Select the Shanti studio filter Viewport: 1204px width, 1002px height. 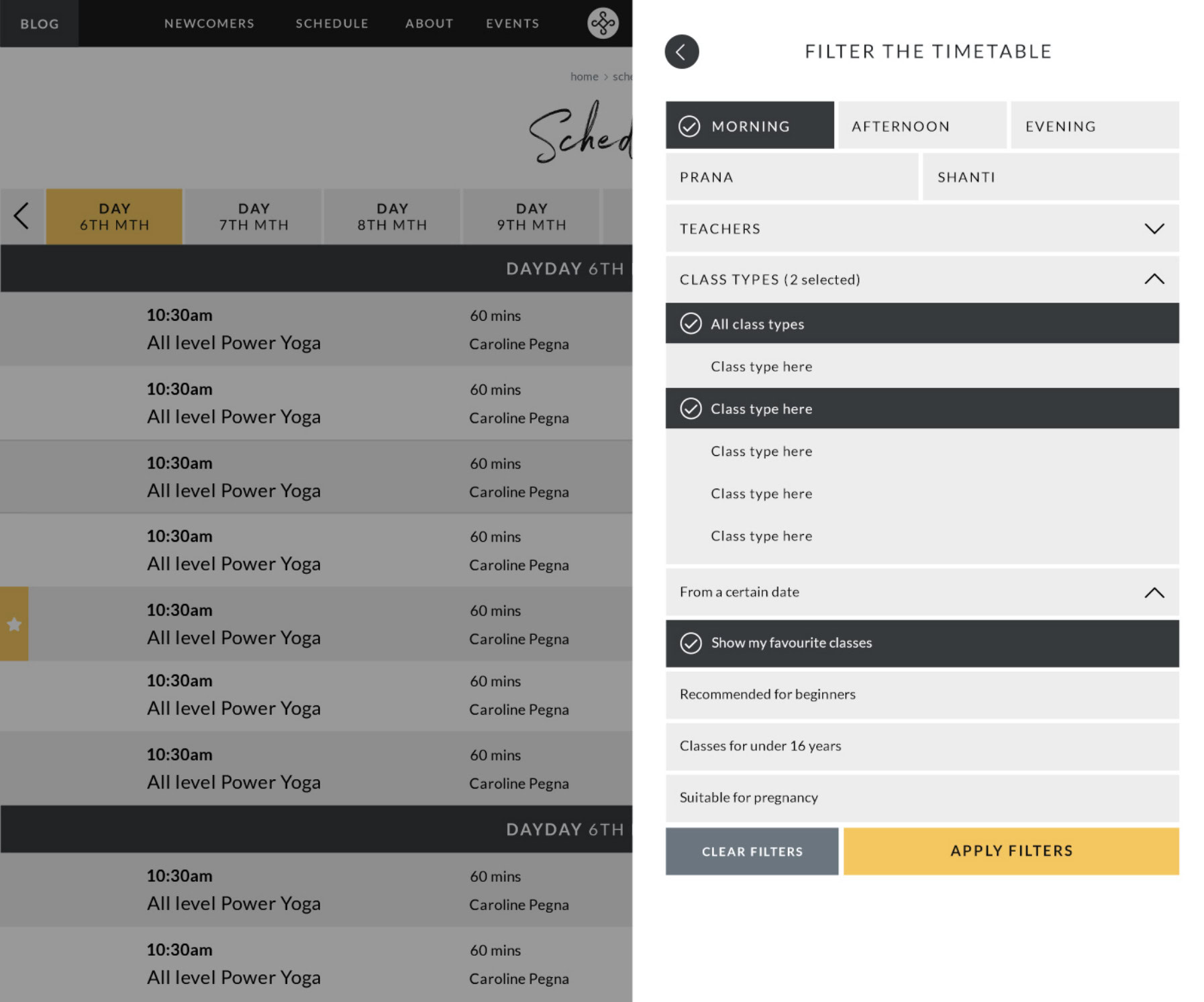(x=1051, y=177)
